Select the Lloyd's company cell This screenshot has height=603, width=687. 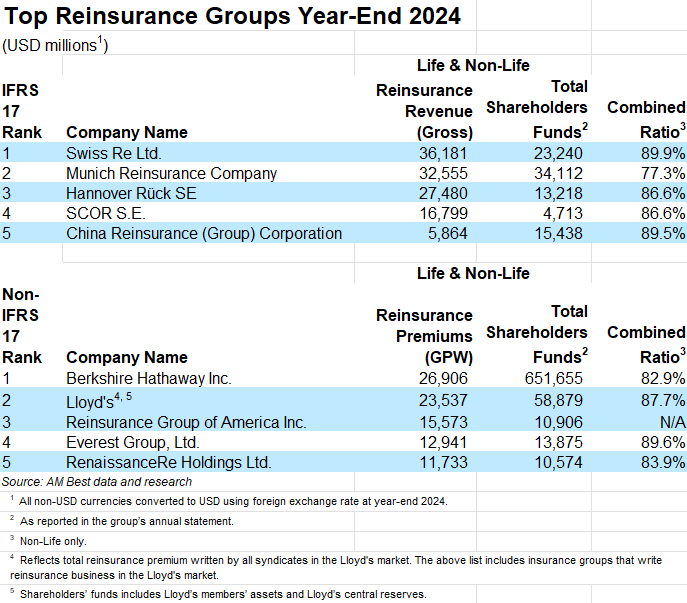click(99, 401)
